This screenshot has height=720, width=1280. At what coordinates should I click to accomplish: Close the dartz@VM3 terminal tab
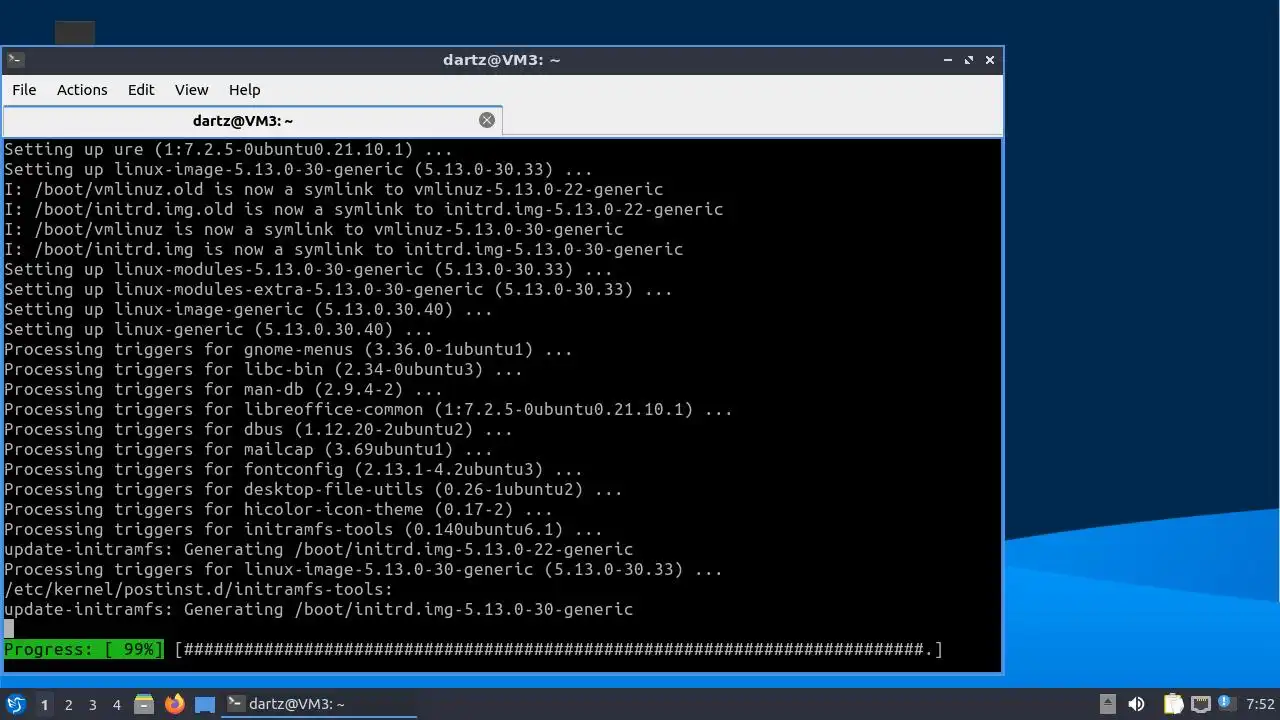tap(487, 120)
